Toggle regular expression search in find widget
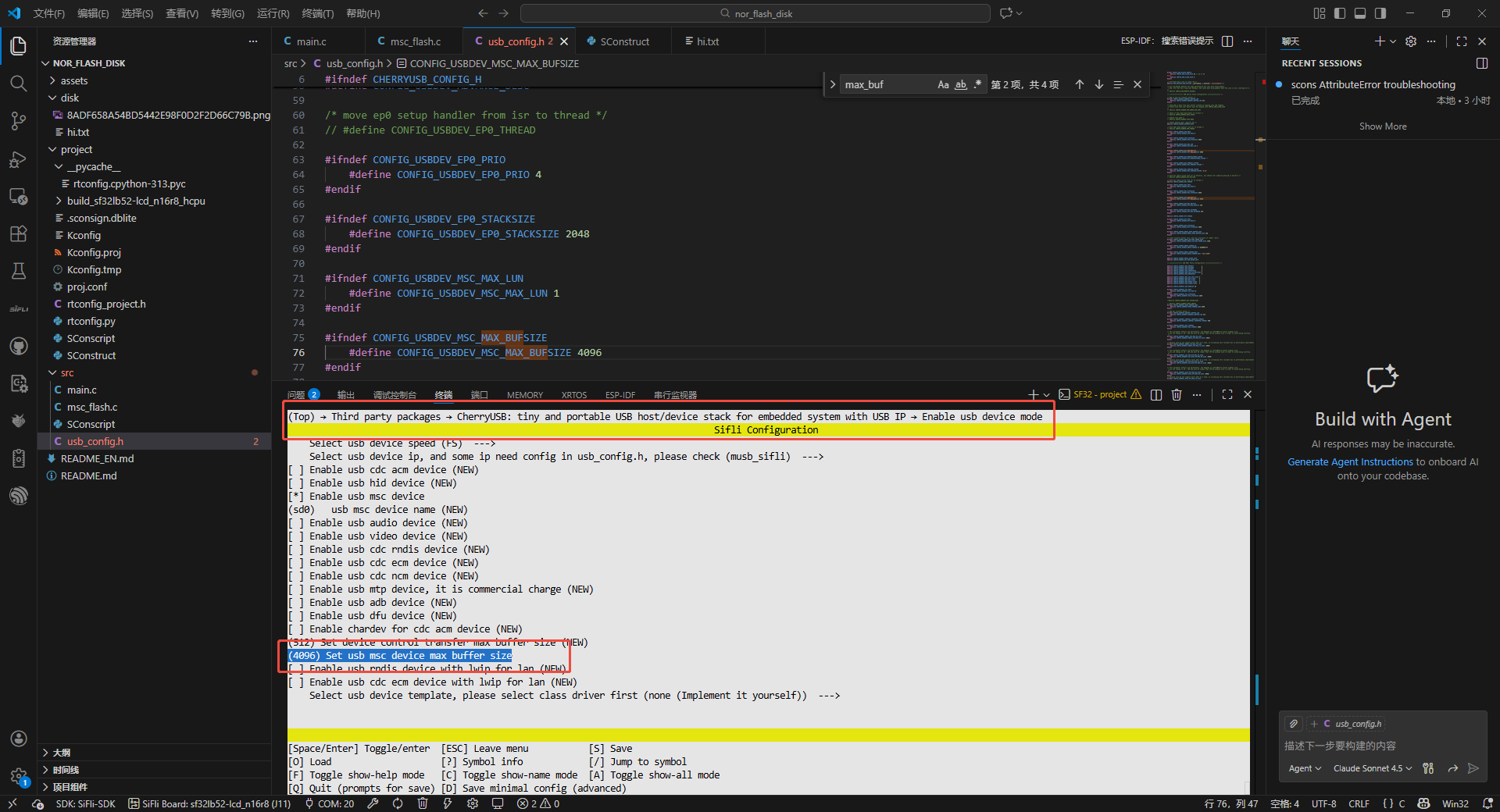 (977, 84)
